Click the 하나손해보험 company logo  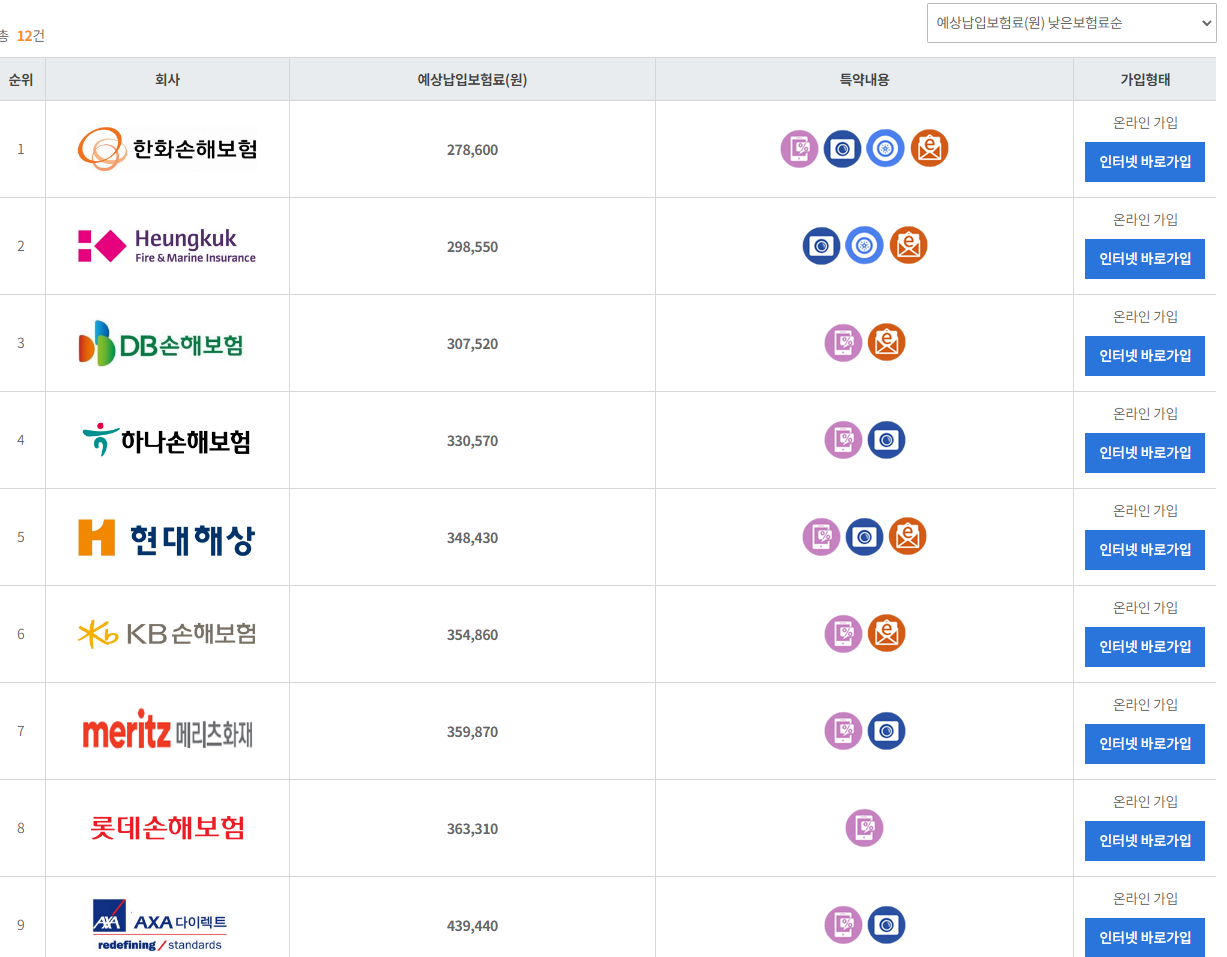[x=166, y=440]
